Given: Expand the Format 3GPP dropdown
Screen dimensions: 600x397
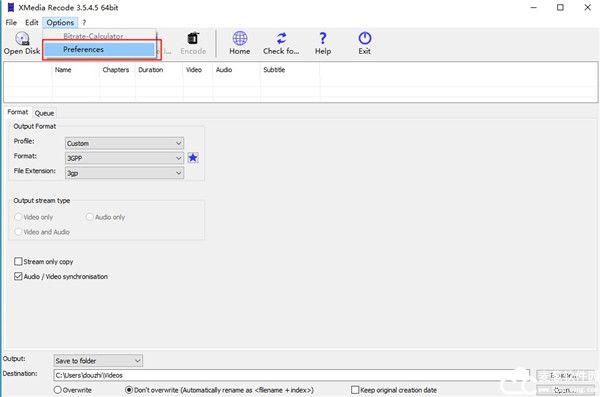Looking at the screenshot, I should click(124, 158).
